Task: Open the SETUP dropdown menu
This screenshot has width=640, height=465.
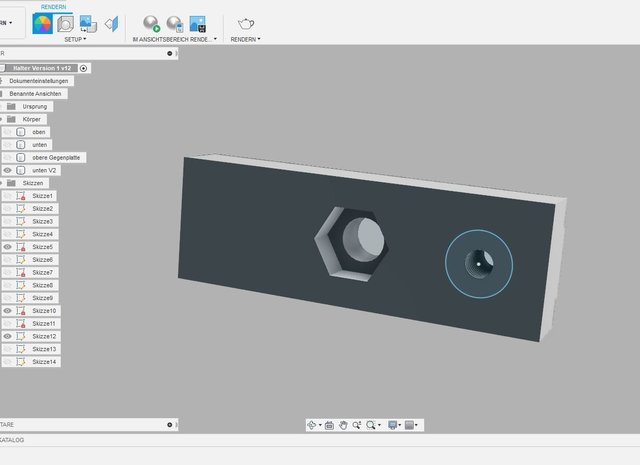Action: coord(75,39)
